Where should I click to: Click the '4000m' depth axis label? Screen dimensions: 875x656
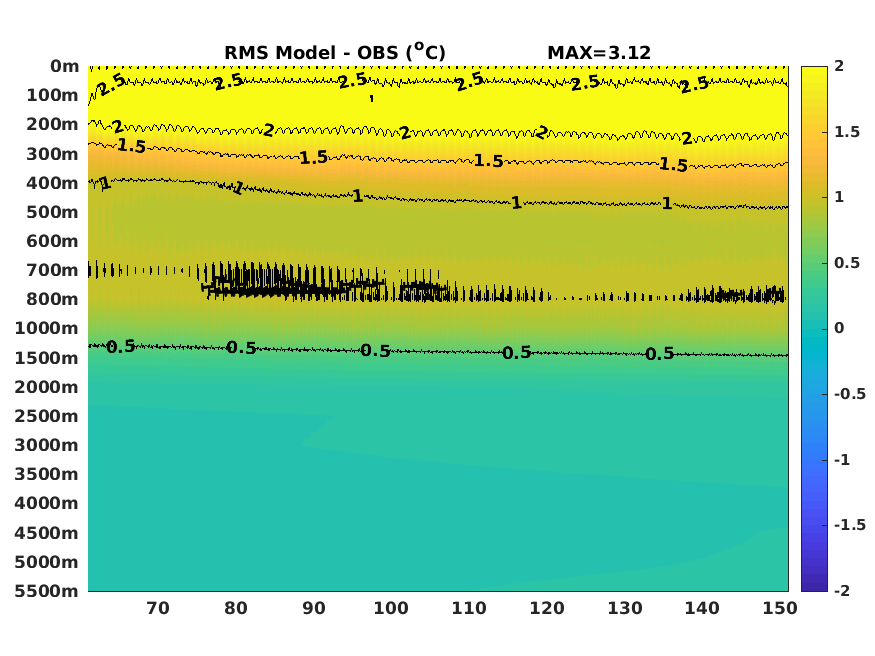(47, 503)
